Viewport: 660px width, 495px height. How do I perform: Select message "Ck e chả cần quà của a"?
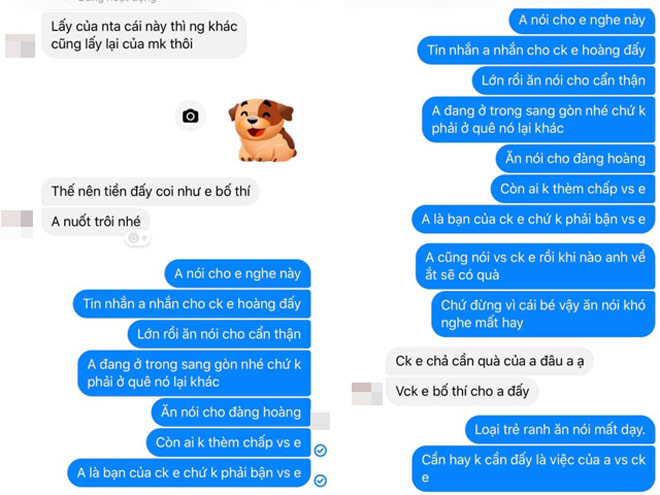tap(490, 361)
